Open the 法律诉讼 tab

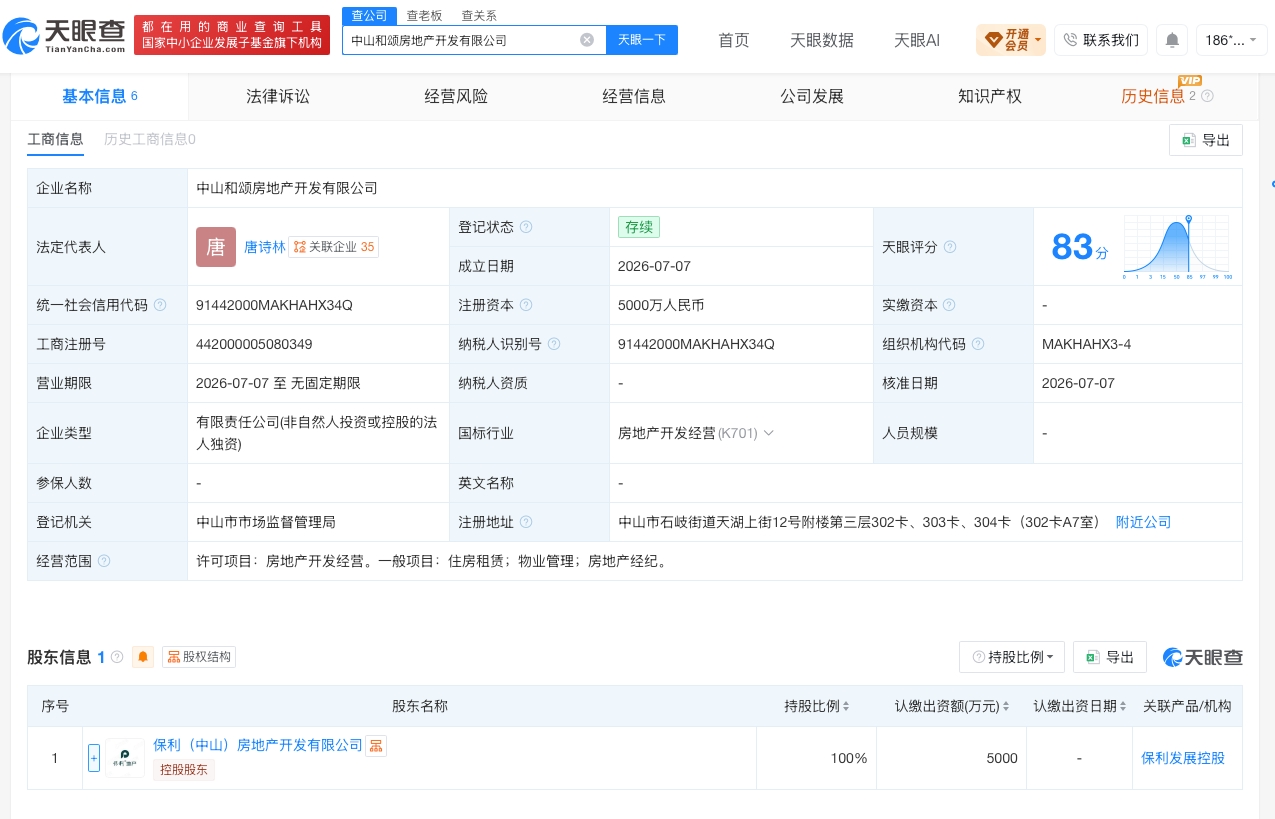[278, 96]
